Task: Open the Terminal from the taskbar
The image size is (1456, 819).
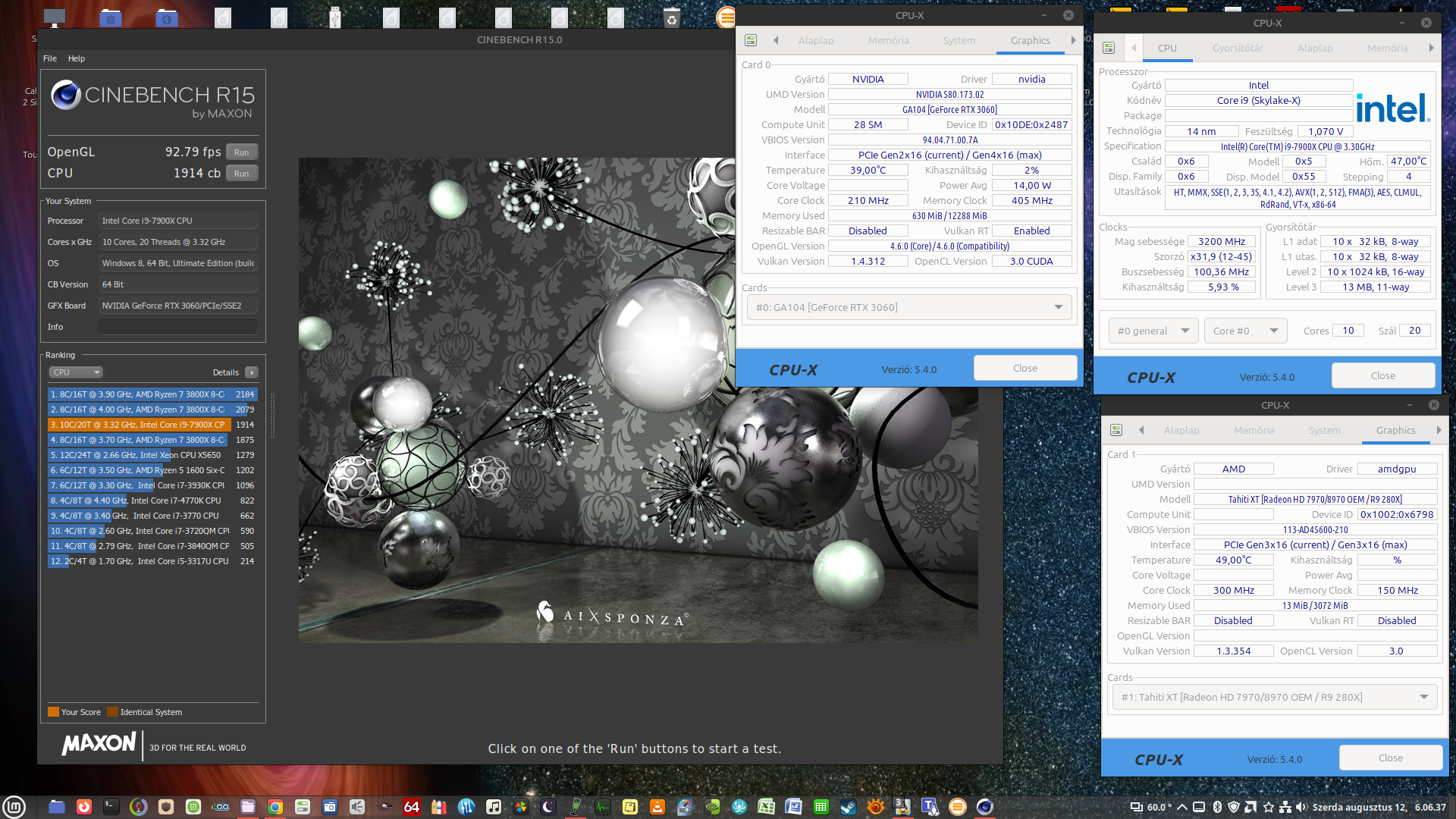Action: (x=111, y=807)
